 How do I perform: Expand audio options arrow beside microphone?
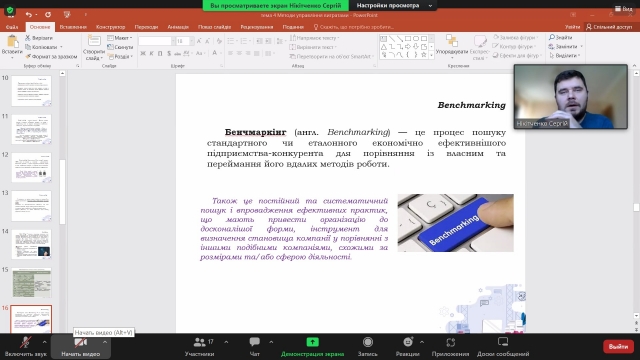[44, 342]
